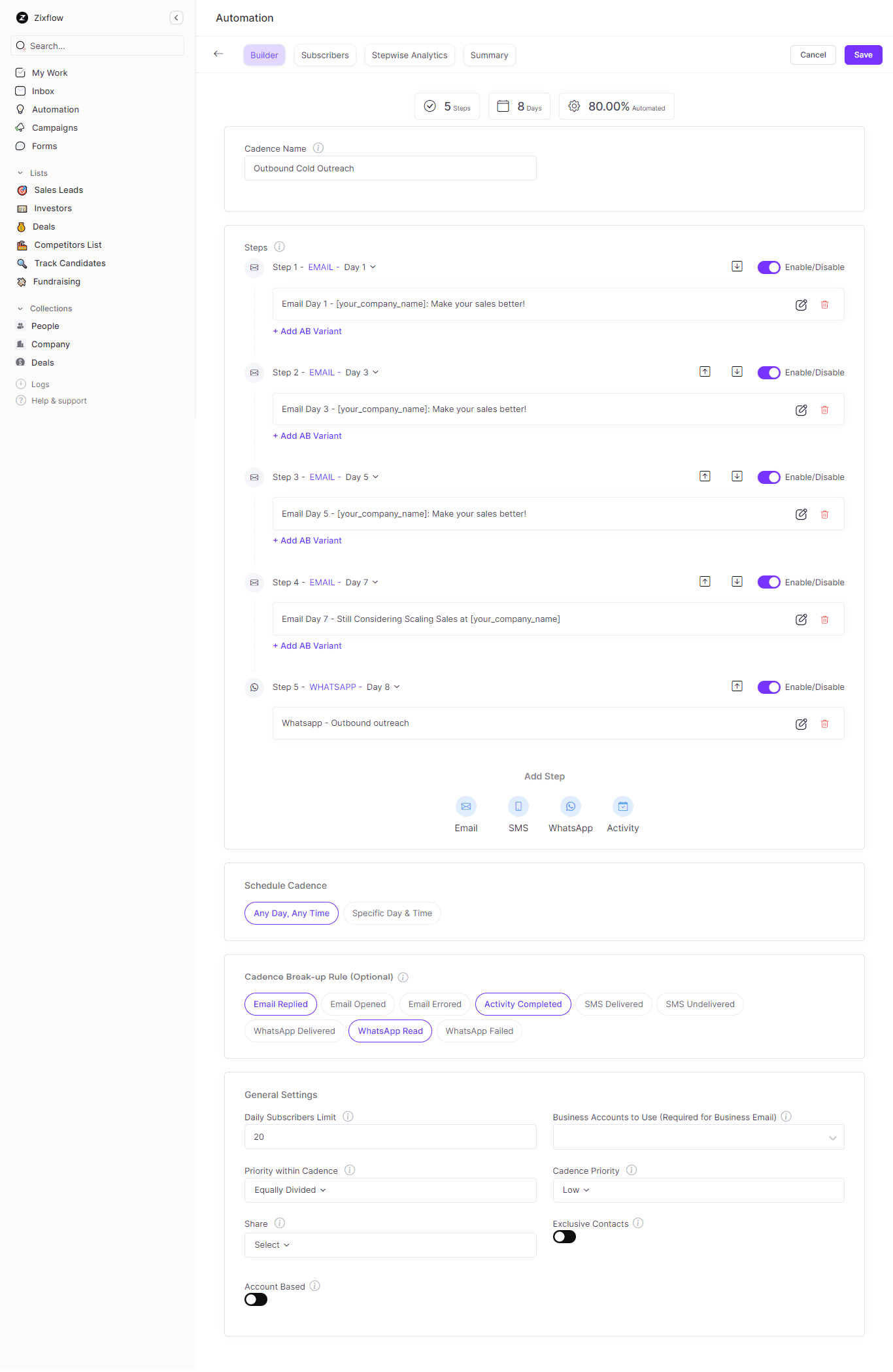Cancel cadence editing
Screen dimensions: 893x1372
pos(813,55)
